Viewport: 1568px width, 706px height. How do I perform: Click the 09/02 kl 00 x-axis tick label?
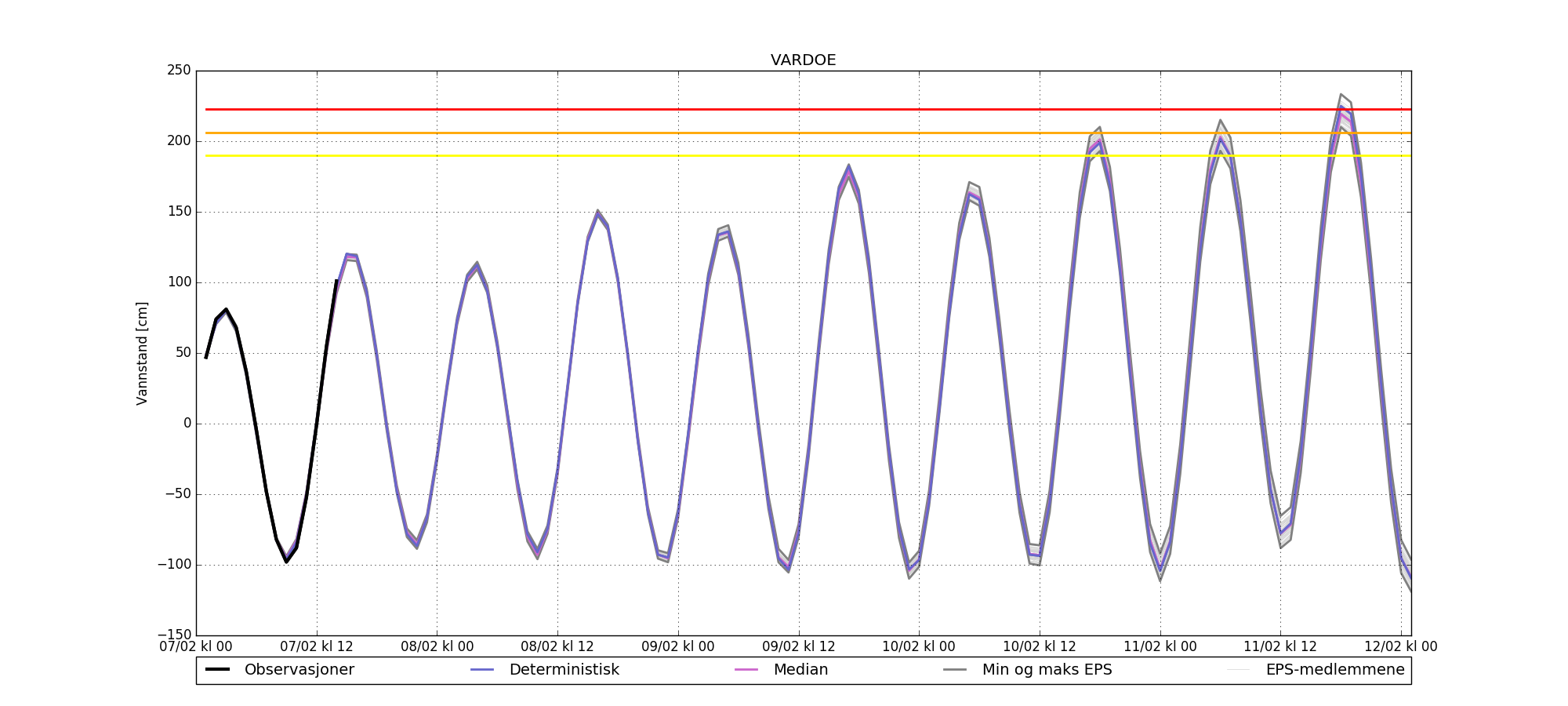678,647
